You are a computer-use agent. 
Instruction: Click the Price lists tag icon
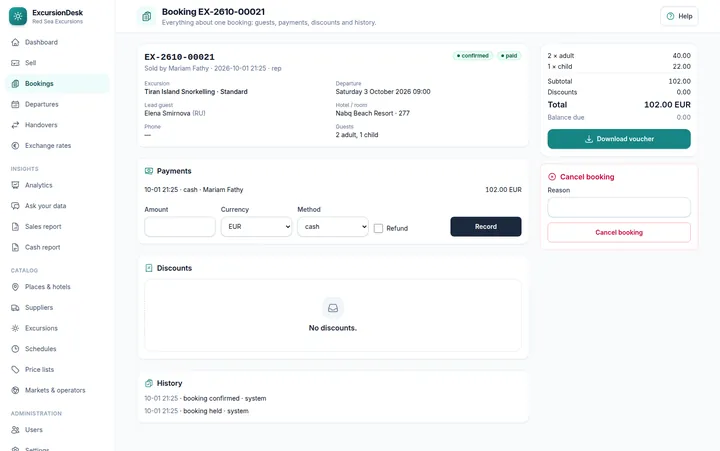15,369
